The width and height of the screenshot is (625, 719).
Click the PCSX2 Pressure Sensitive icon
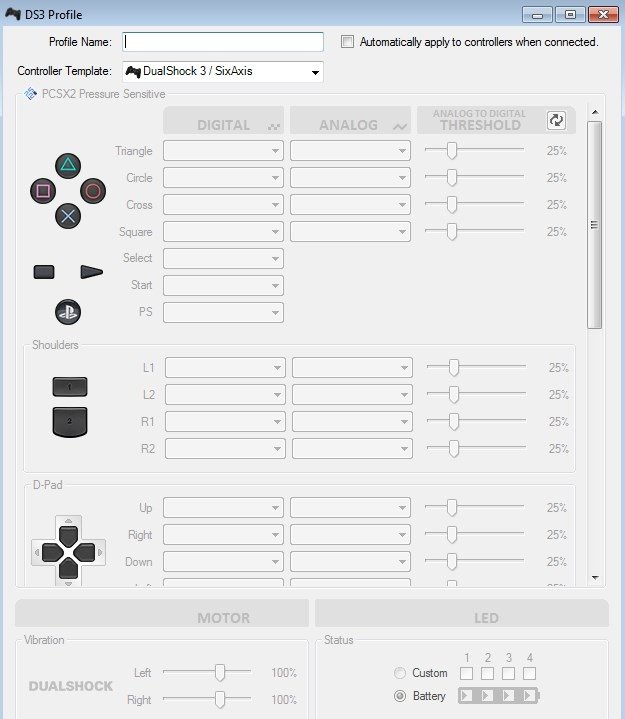tap(31, 94)
